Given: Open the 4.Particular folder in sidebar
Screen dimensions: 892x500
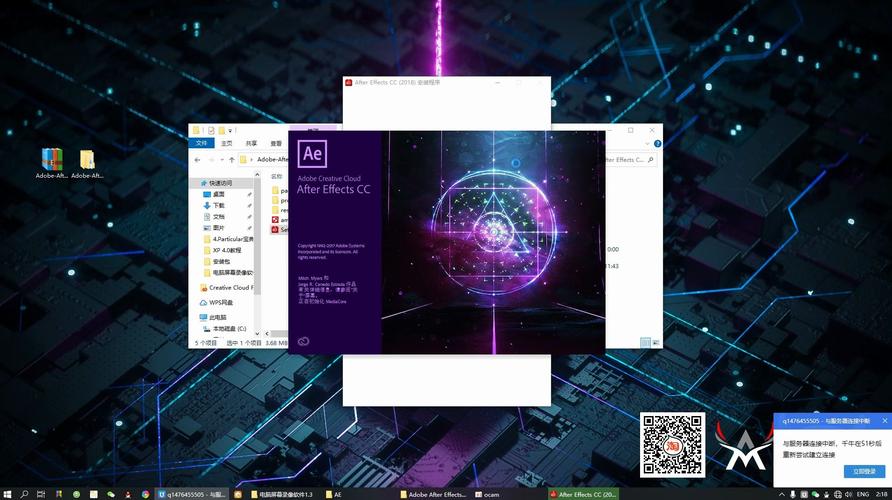Looking at the screenshot, I should [x=228, y=239].
